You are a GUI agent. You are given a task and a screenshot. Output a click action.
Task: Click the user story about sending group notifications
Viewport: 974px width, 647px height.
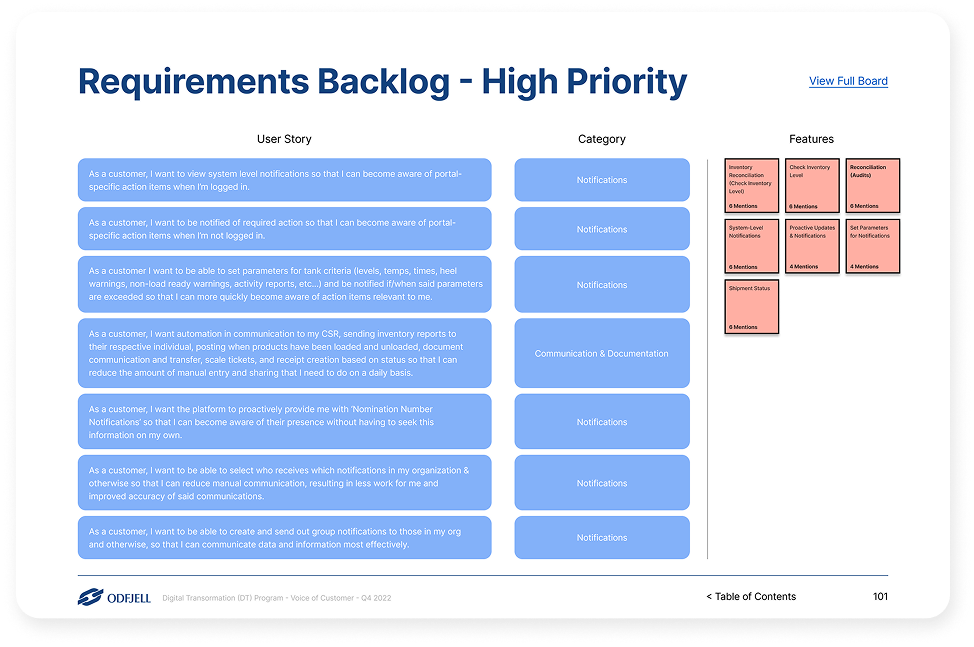284,538
